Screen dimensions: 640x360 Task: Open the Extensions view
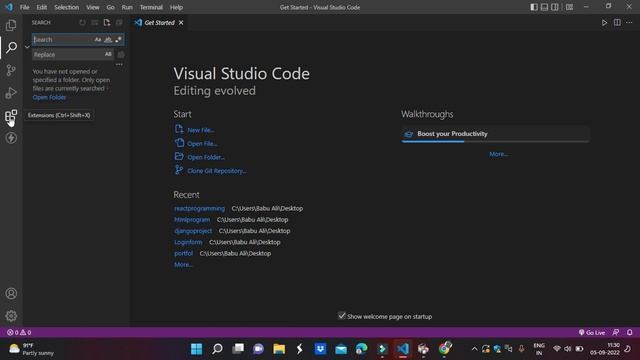tap(11, 116)
